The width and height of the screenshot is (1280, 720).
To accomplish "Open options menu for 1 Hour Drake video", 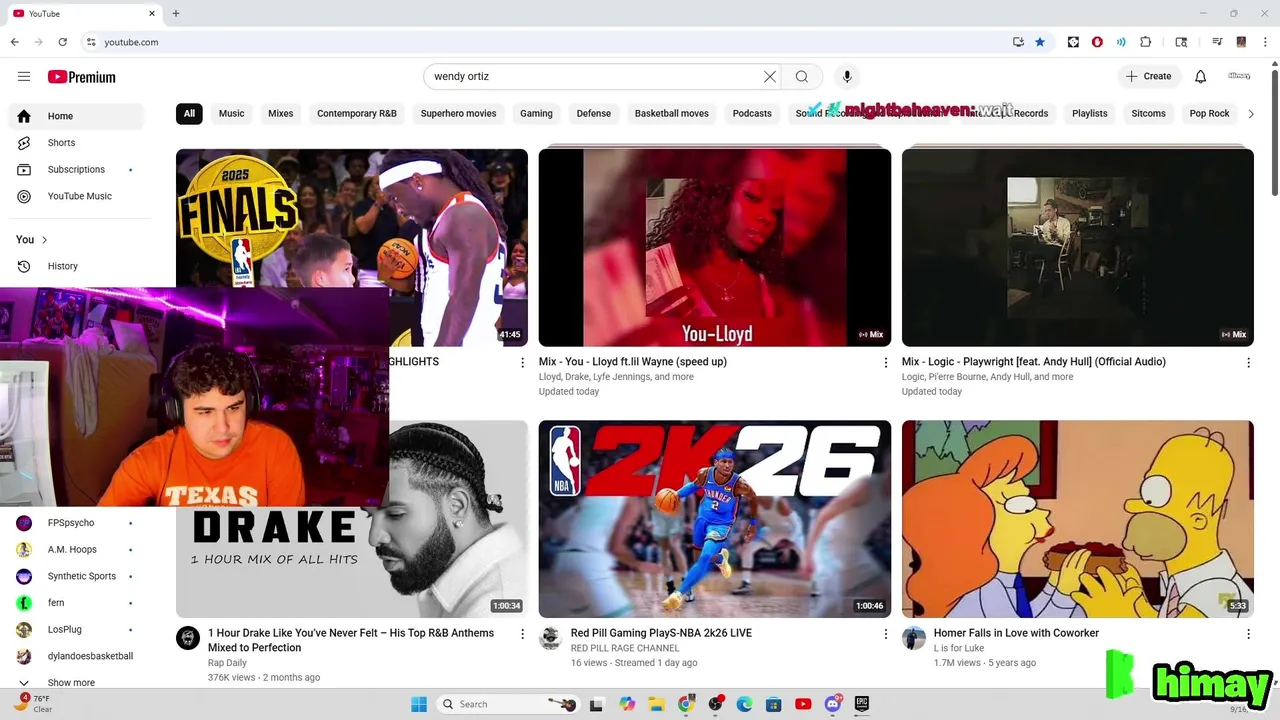I will (x=522, y=634).
